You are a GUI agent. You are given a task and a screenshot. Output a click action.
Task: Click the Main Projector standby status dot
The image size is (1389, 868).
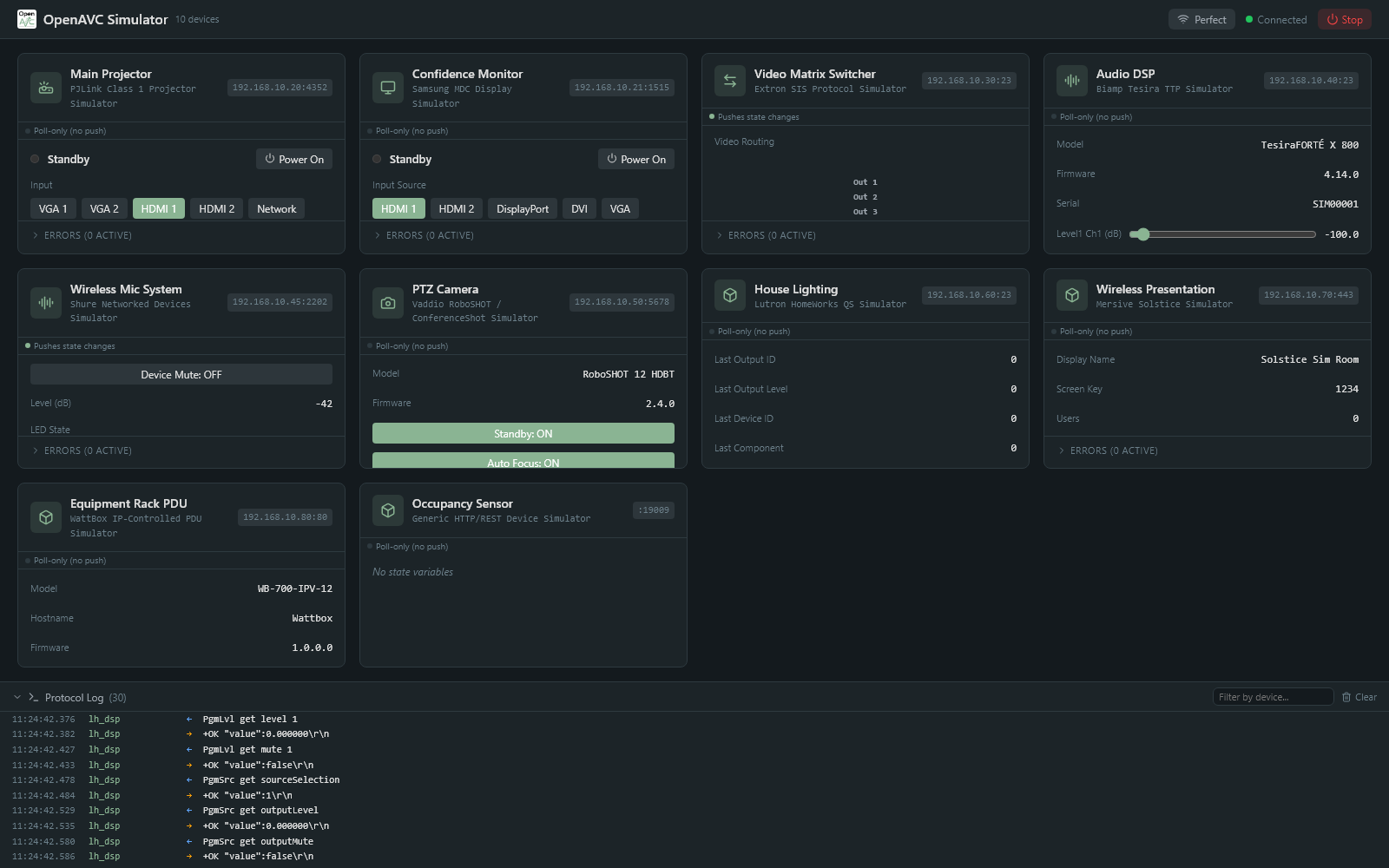(x=35, y=159)
